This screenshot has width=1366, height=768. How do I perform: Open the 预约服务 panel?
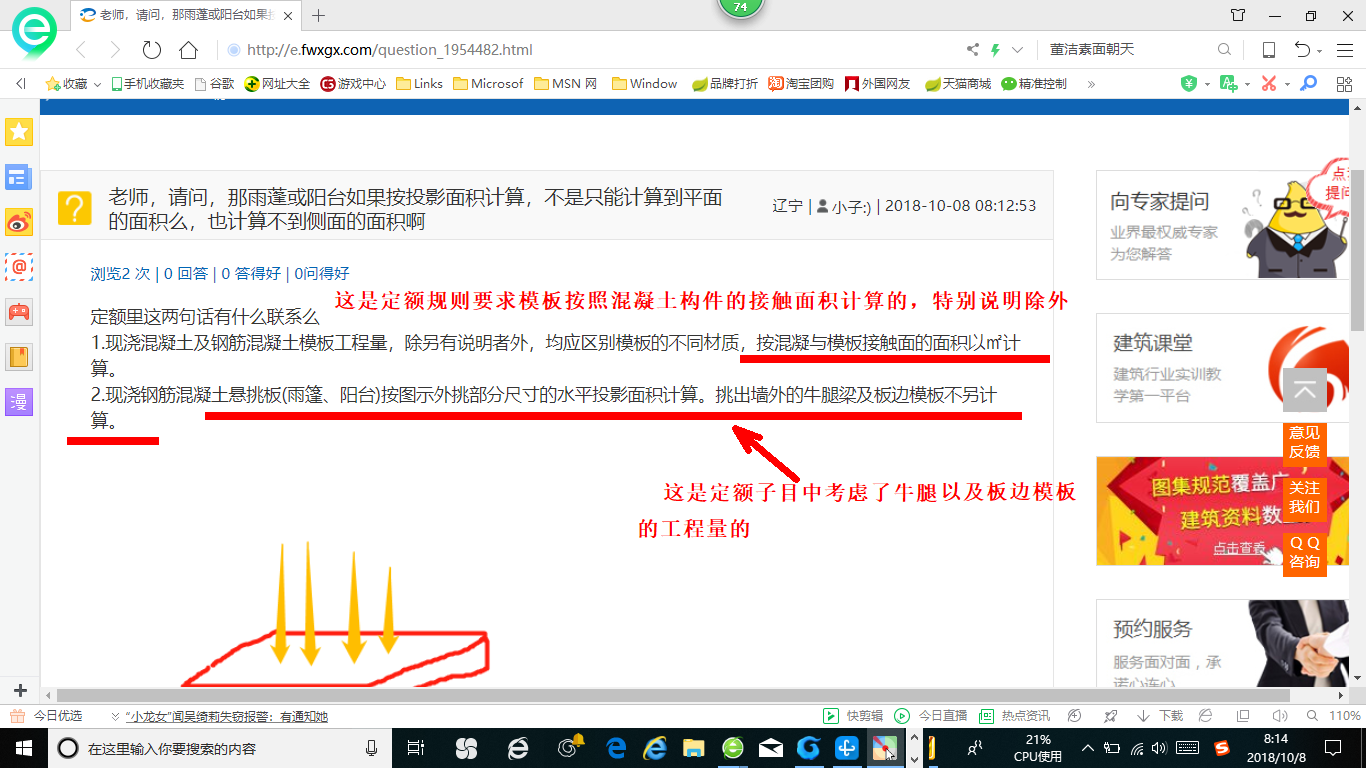click(x=1224, y=644)
